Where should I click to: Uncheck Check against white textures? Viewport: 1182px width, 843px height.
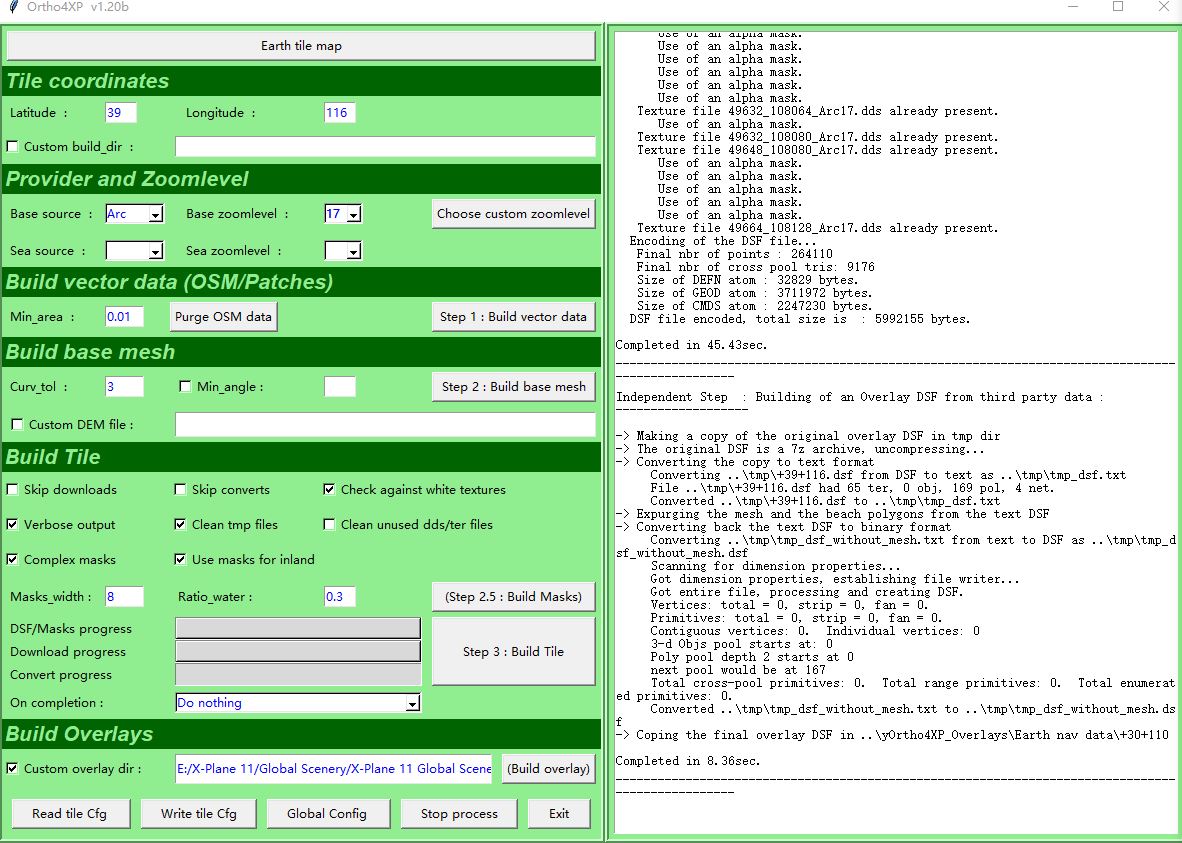329,489
